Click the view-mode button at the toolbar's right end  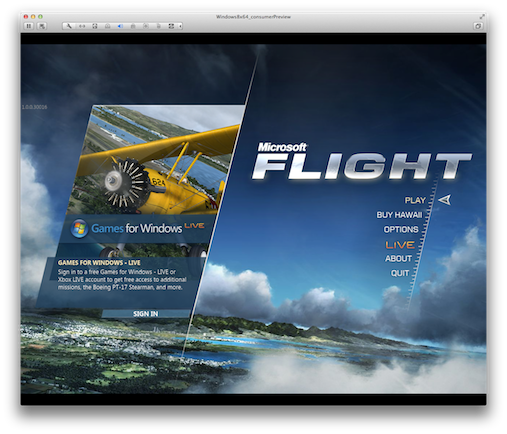478,26
